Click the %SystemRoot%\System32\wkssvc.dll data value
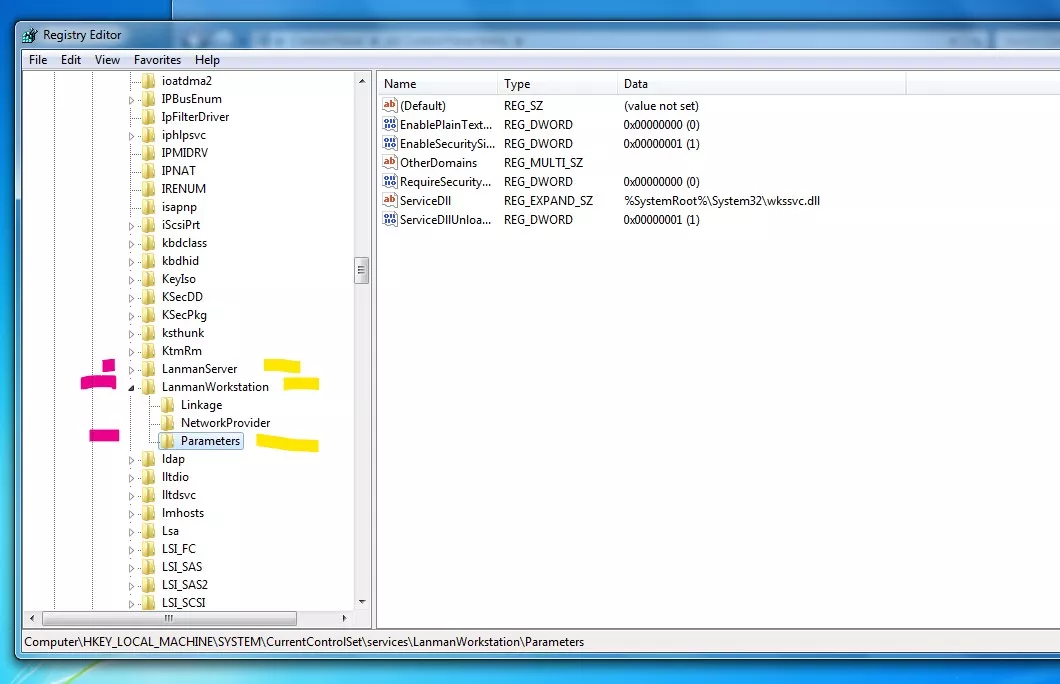 (x=721, y=201)
